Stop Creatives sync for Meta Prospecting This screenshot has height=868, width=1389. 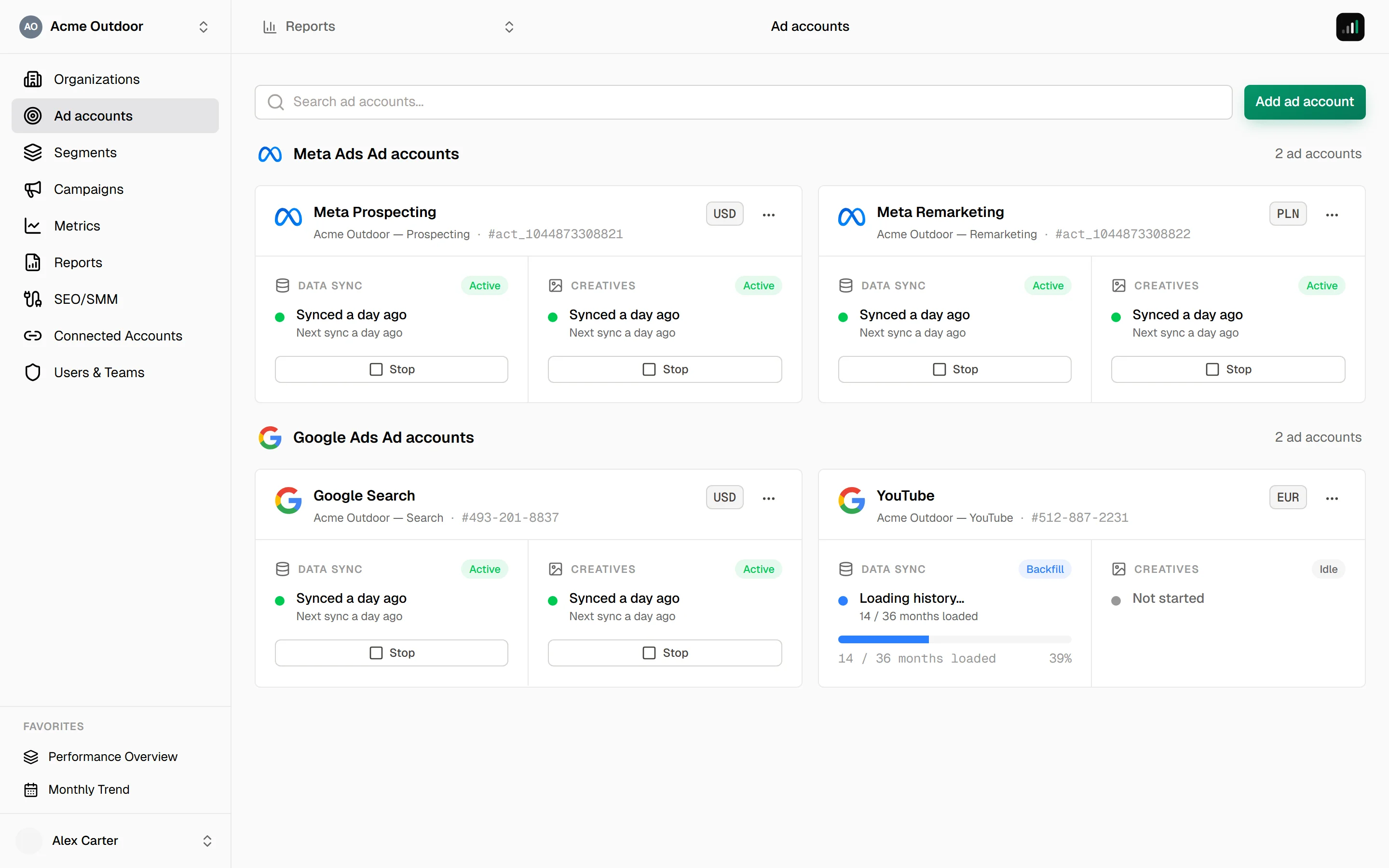[665, 369]
